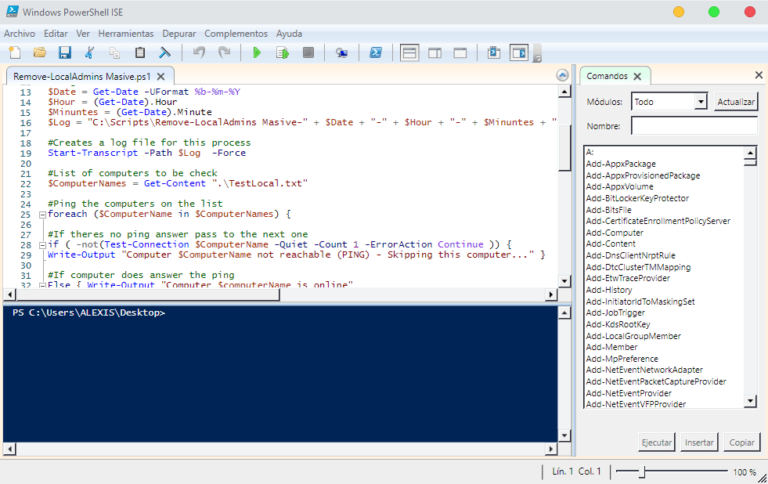This screenshot has height=484, width=768.
Task: Select Add-Computer in the command list
Action: (x=615, y=233)
